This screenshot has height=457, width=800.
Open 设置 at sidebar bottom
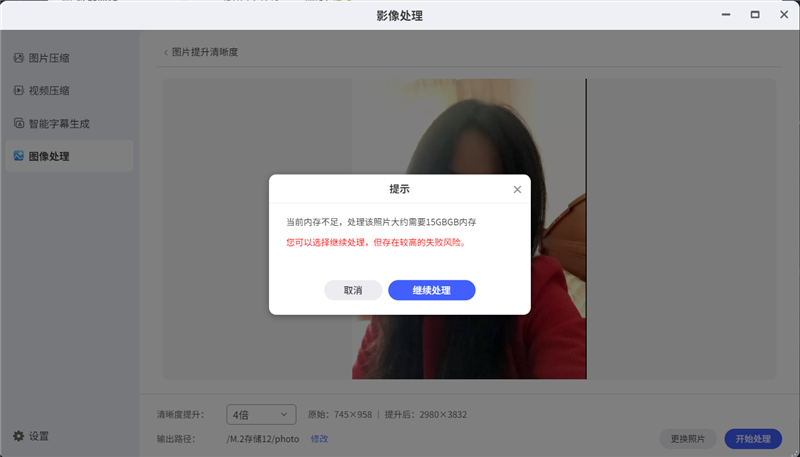pos(31,436)
